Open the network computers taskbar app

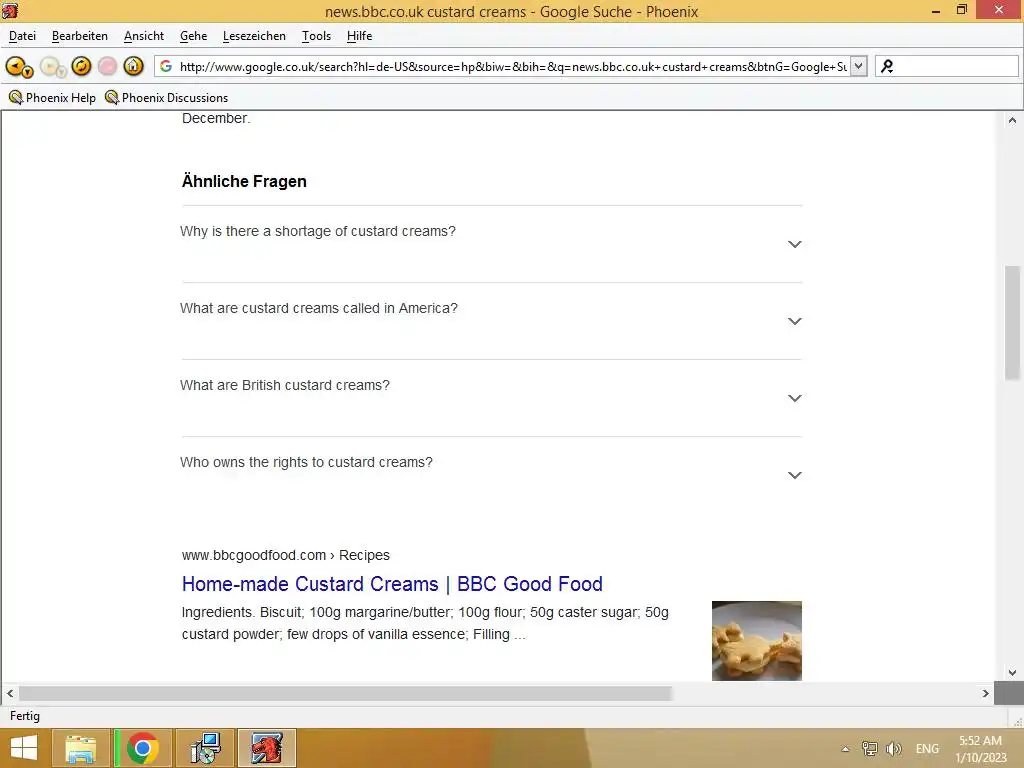point(205,748)
